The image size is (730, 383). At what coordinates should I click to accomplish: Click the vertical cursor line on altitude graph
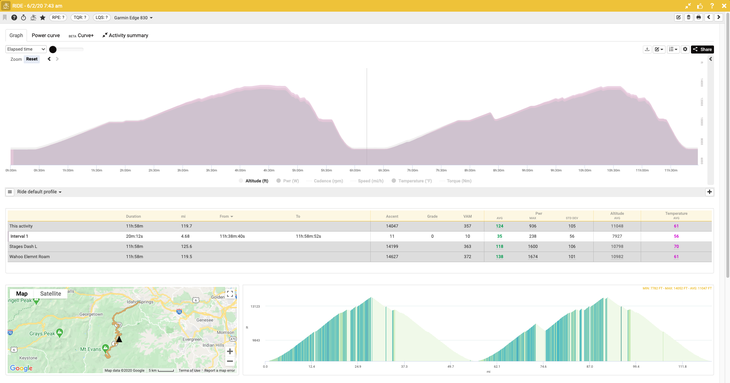tap(367, 116)
